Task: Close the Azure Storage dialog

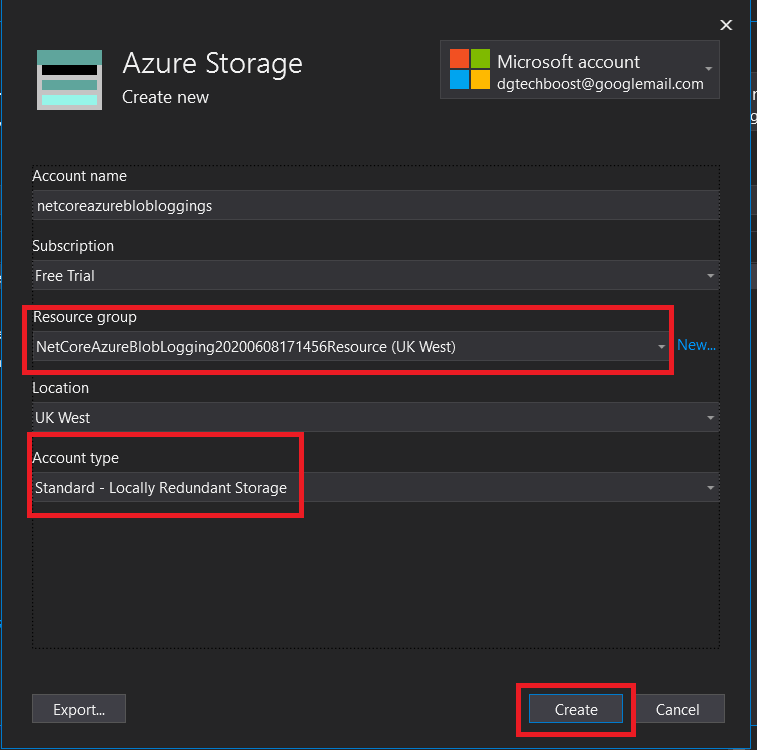Action: (726, 24)
